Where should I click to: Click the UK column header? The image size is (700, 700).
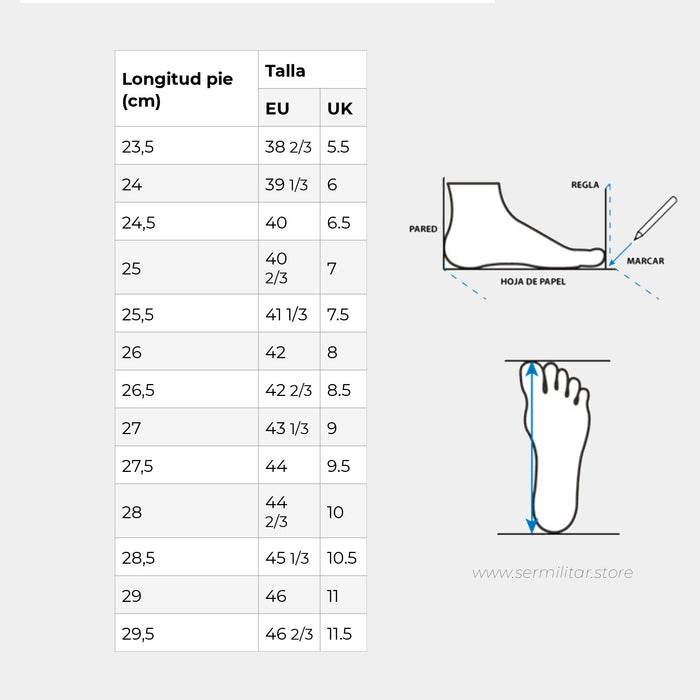click(x=340, y=108)
